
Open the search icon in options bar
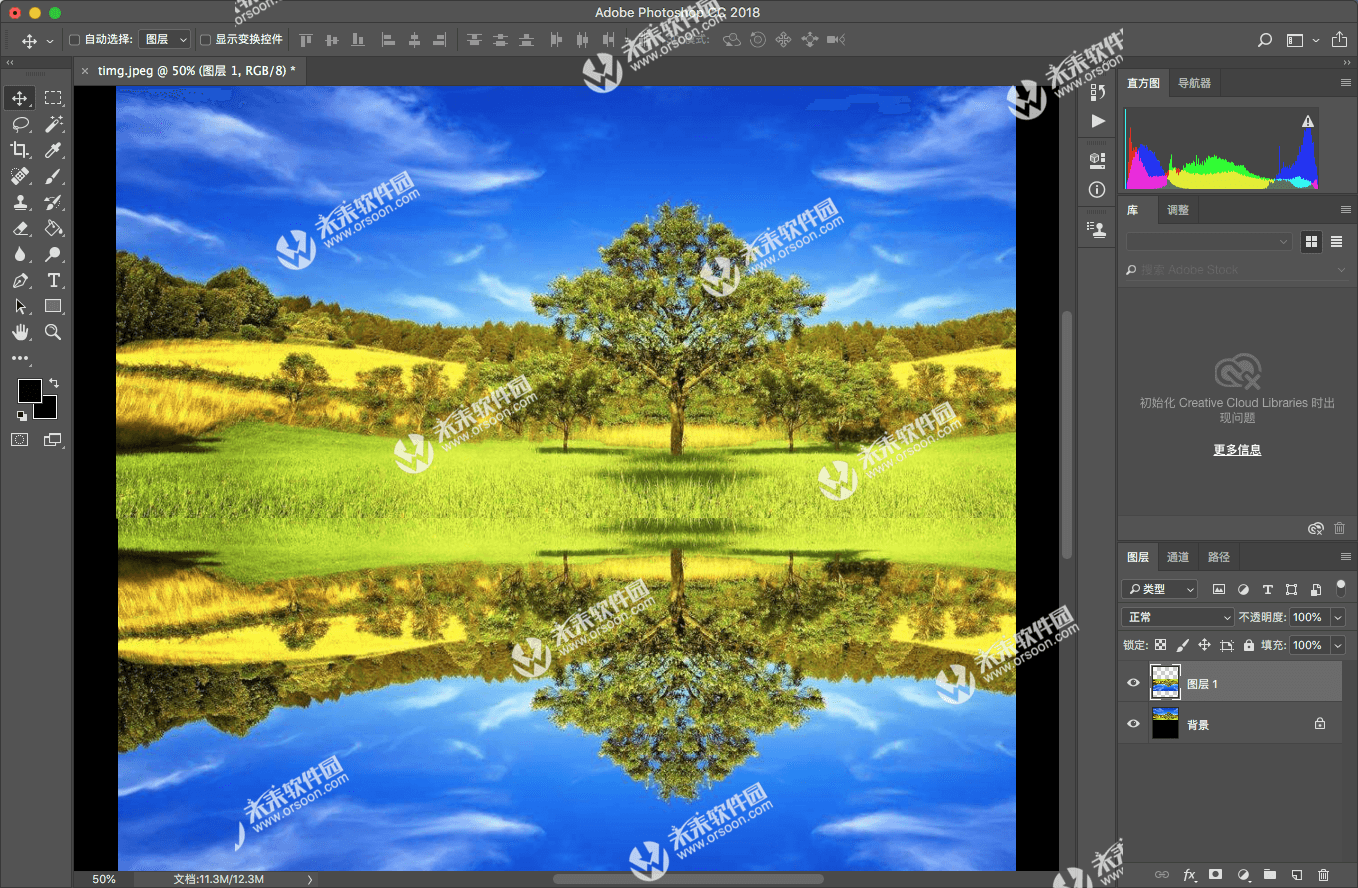(1265, 40)
